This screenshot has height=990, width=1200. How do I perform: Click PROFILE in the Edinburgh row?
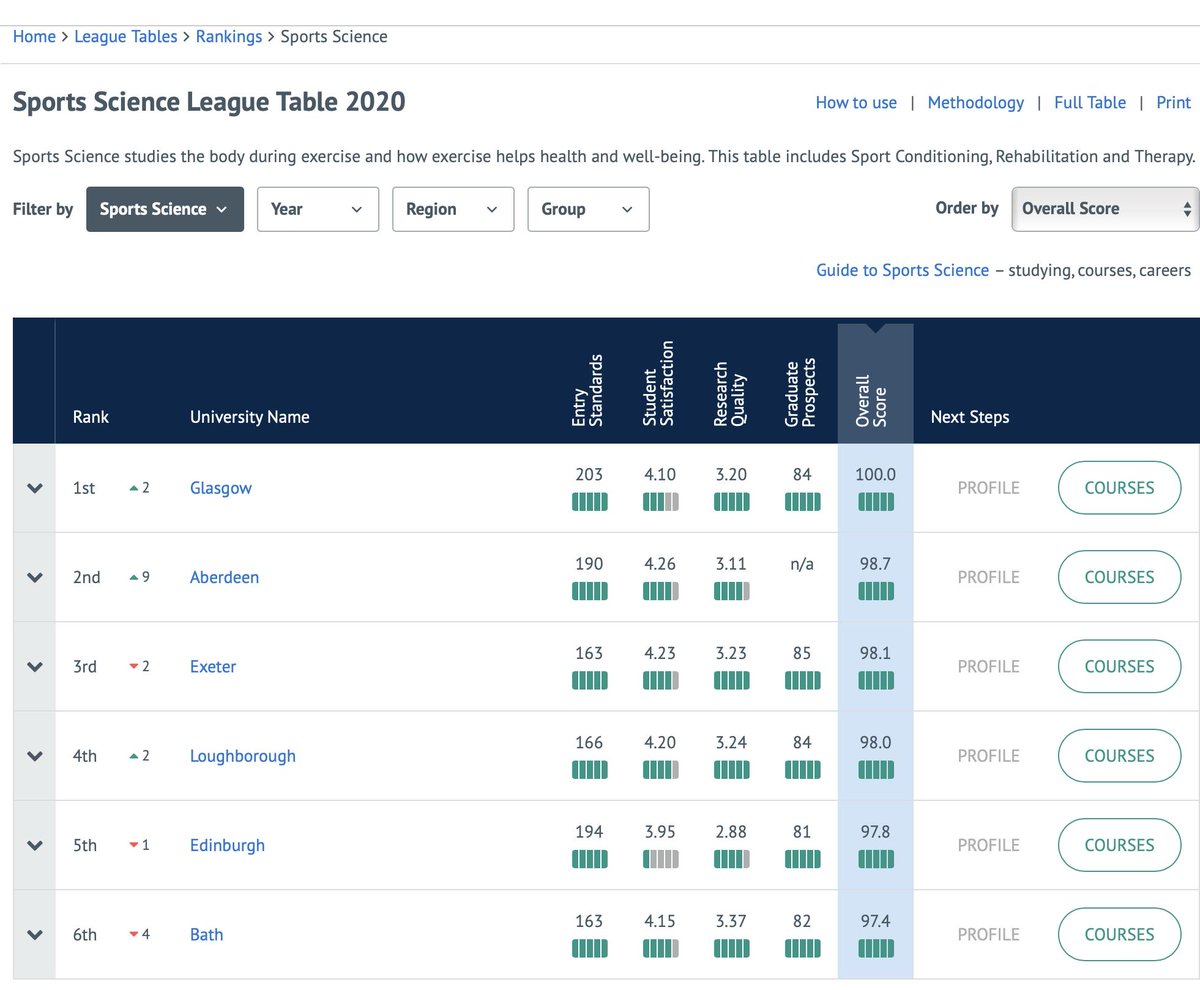(x=988, y=846)
